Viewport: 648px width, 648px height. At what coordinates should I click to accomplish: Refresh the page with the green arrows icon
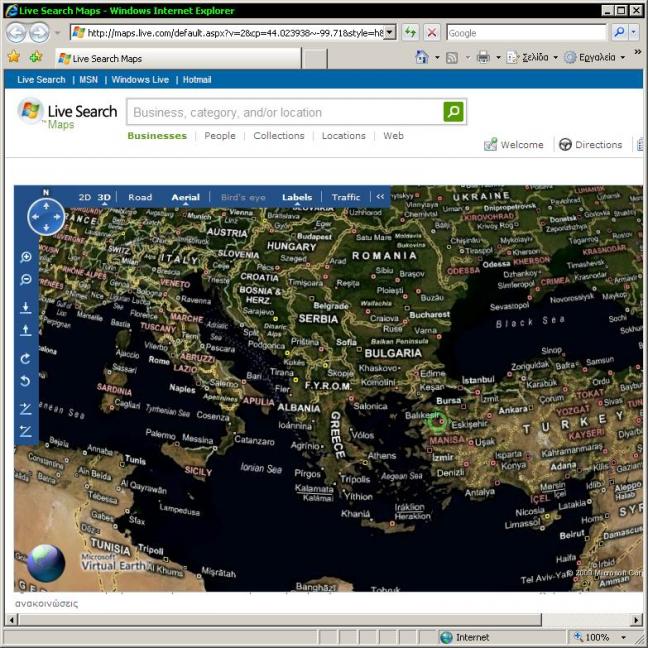coord(410,32)
